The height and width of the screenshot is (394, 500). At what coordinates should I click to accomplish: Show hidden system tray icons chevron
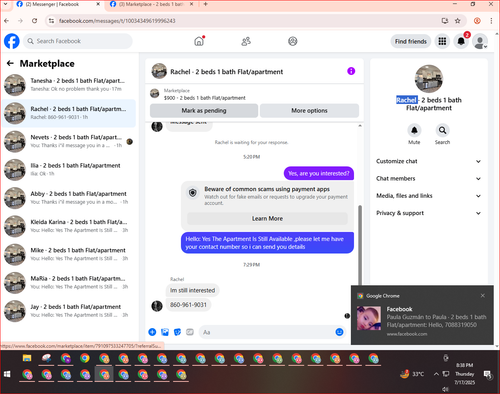point(436,374)
